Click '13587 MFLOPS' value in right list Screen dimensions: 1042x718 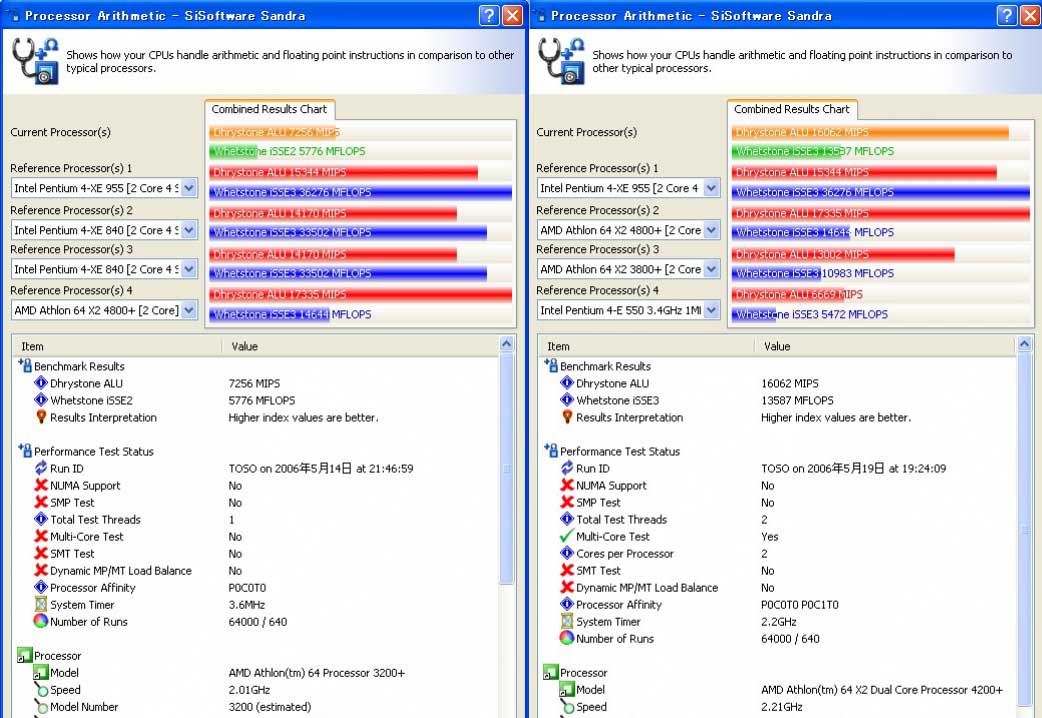[x=797, y=400]
